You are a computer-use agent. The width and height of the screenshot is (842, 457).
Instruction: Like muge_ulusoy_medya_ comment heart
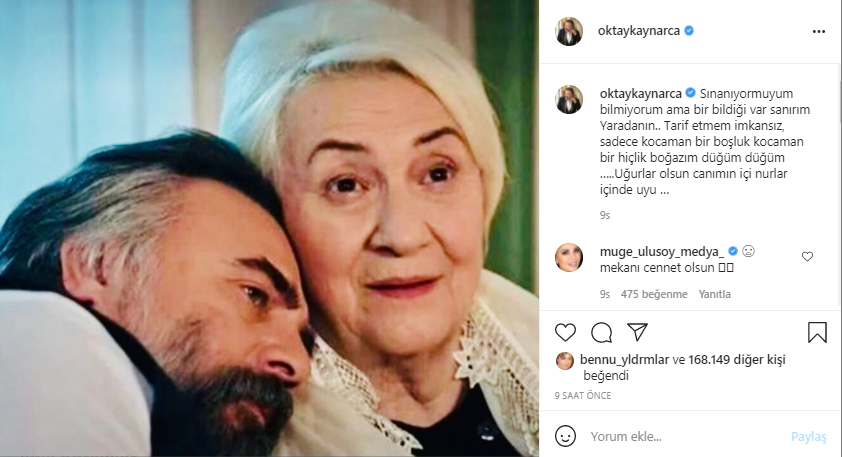pyautogui.click(x=808, y=257)
